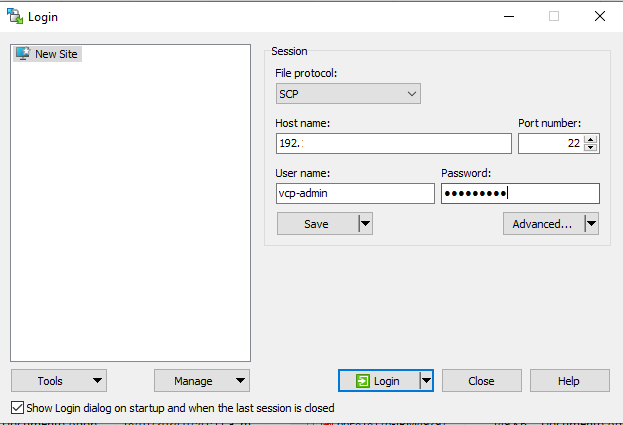
Task: Click the Advanced... button
Action: [x=544, y=224]
